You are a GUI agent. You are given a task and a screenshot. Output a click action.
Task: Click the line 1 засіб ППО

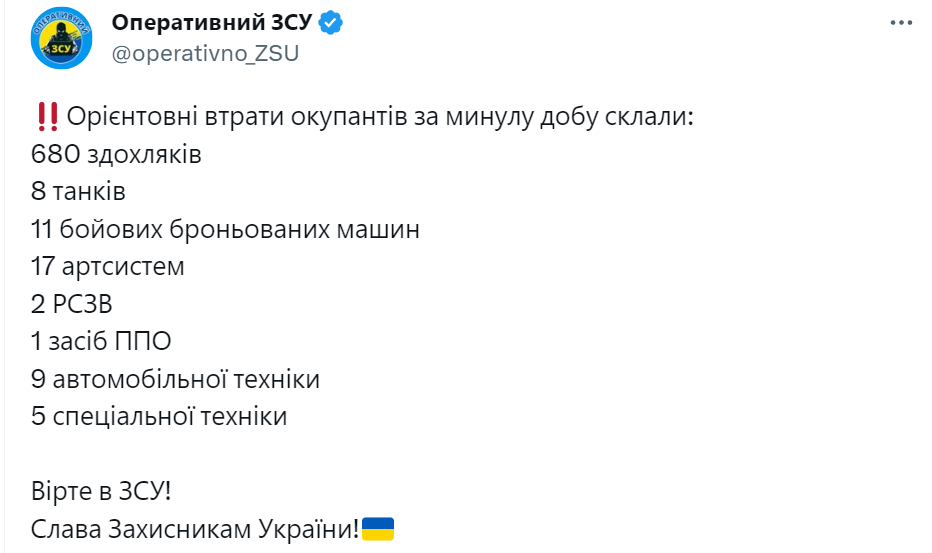[x=101, y=341]
